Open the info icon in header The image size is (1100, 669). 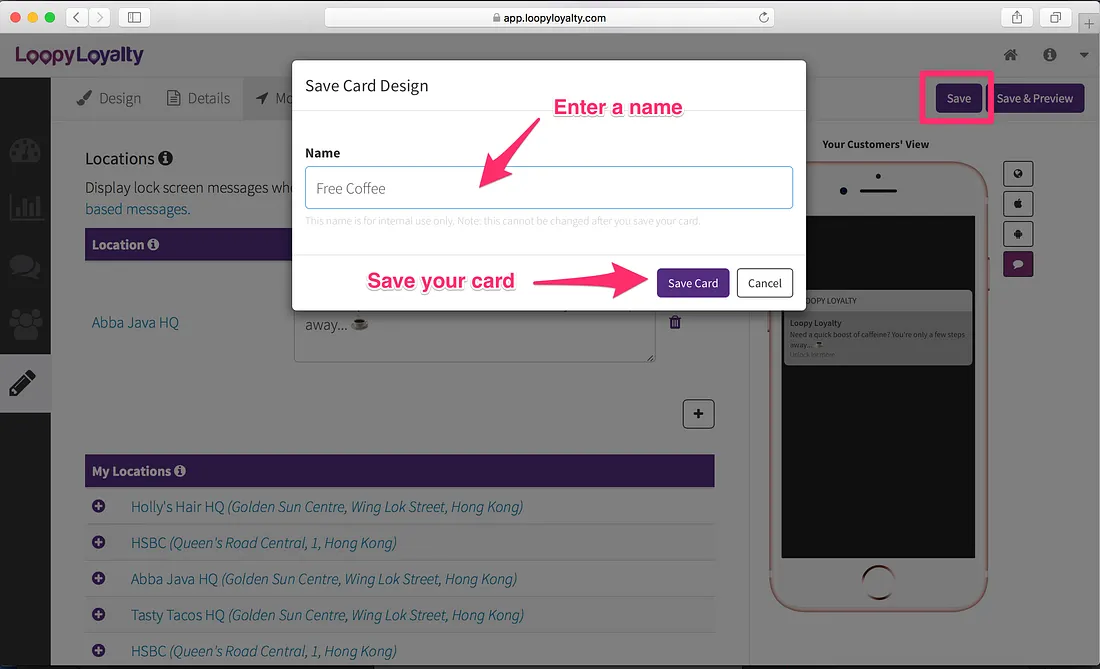pos(1049,55)
